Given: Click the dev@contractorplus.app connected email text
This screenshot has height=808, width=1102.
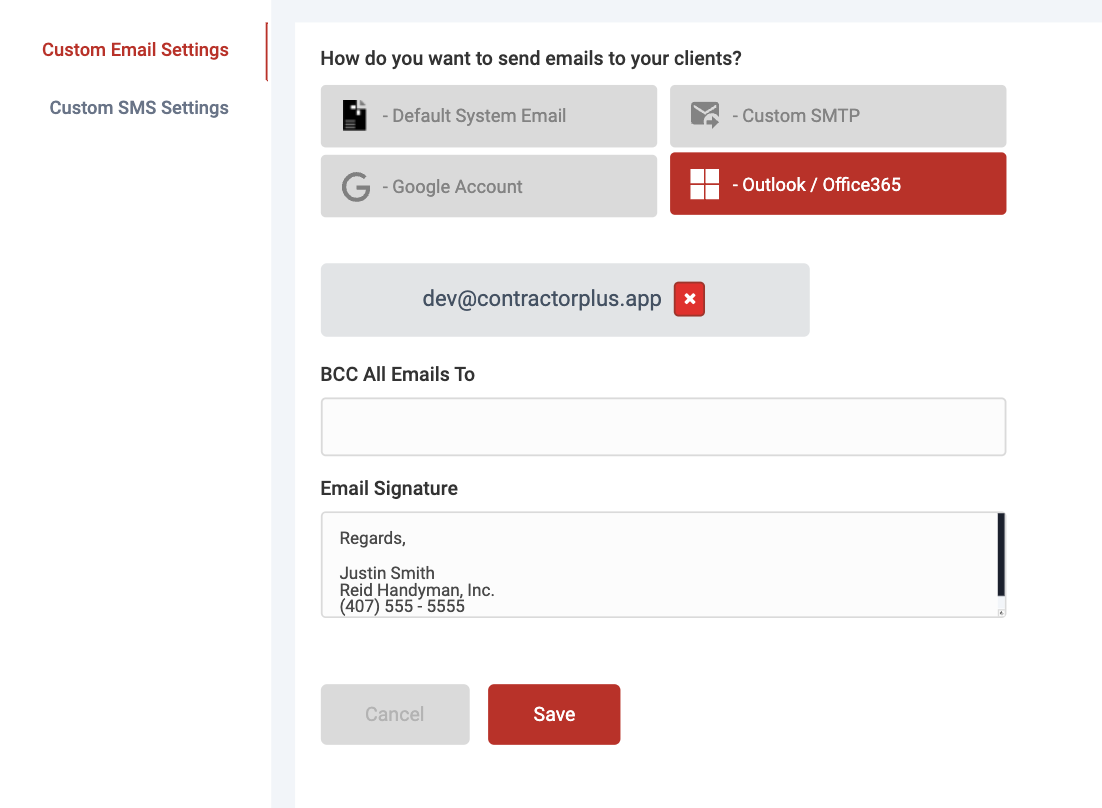Looking at the screenshot, I should click(x=542, y=299).
